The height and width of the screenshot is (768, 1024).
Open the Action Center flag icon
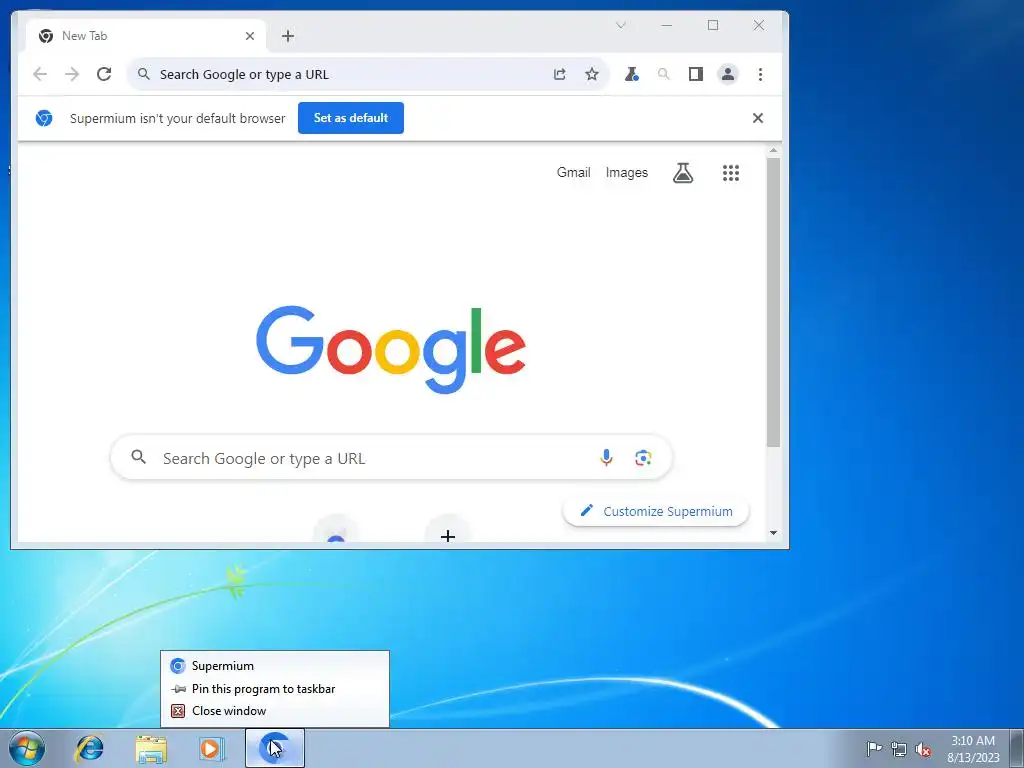(x=874, y=749)
